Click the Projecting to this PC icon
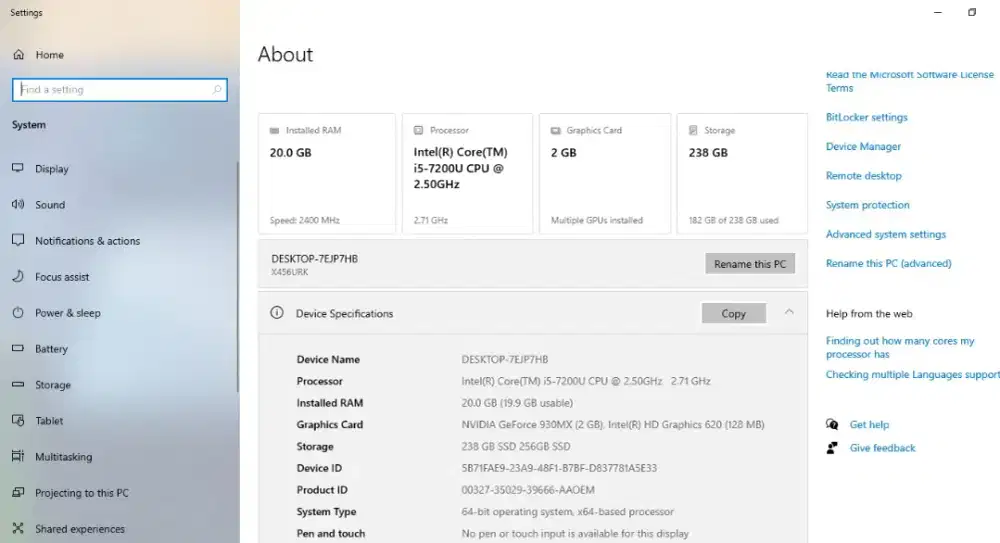This screenshot has height=543, width=1000. 18,493
